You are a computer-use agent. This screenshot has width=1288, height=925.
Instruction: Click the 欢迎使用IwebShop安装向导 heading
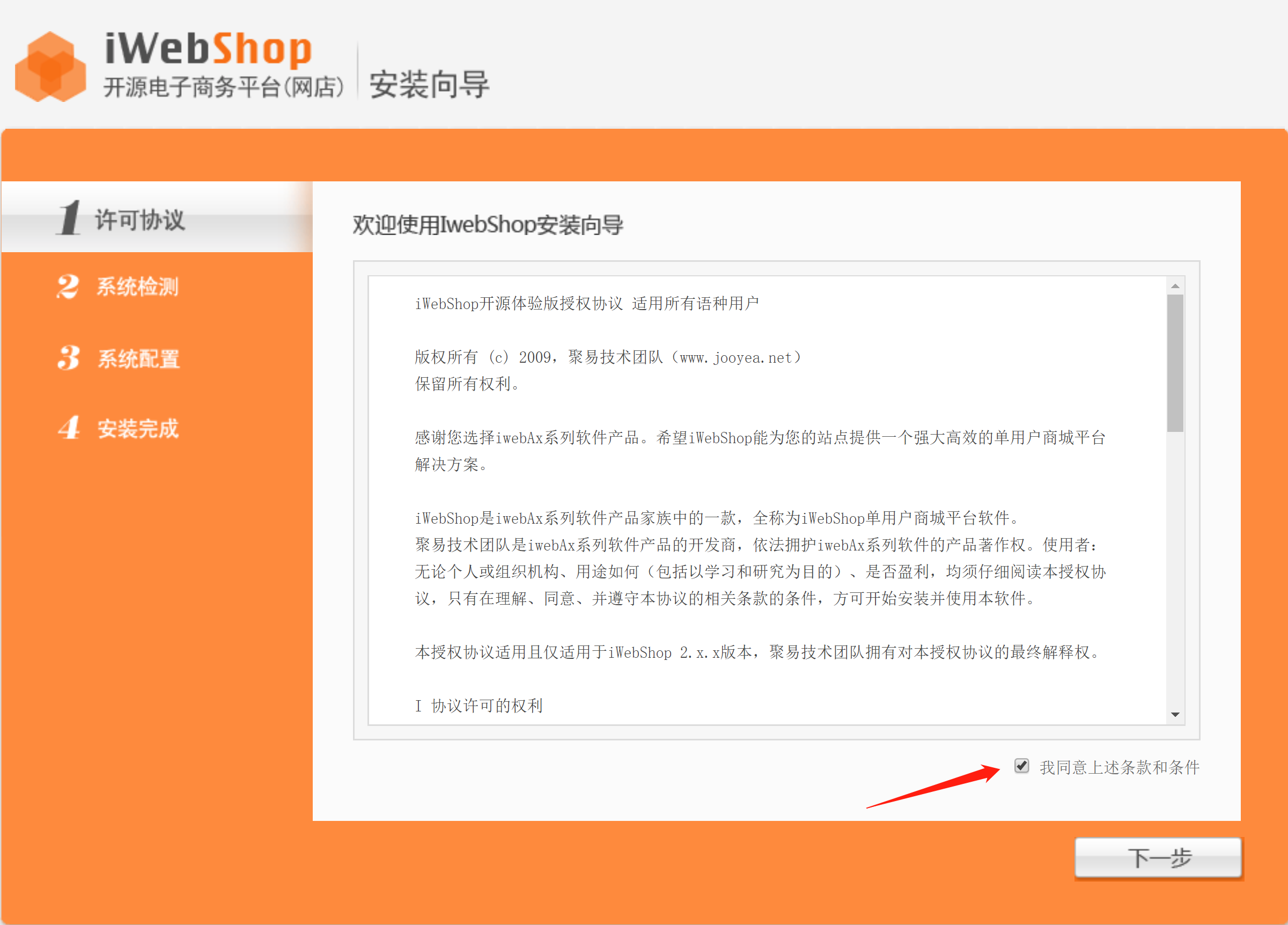[x=488, y=225]
